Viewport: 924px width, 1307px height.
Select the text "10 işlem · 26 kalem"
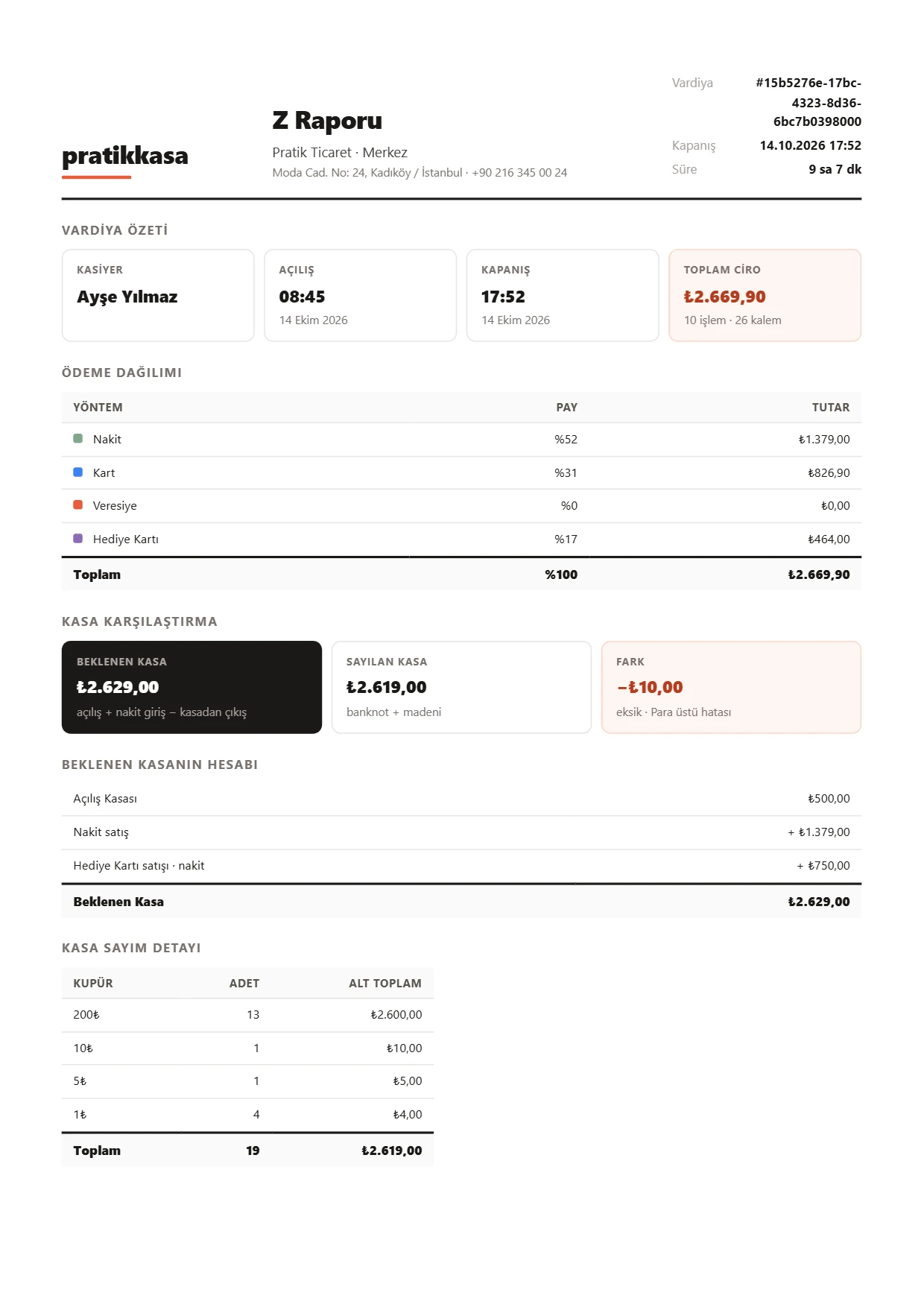(x=732, y=320)
